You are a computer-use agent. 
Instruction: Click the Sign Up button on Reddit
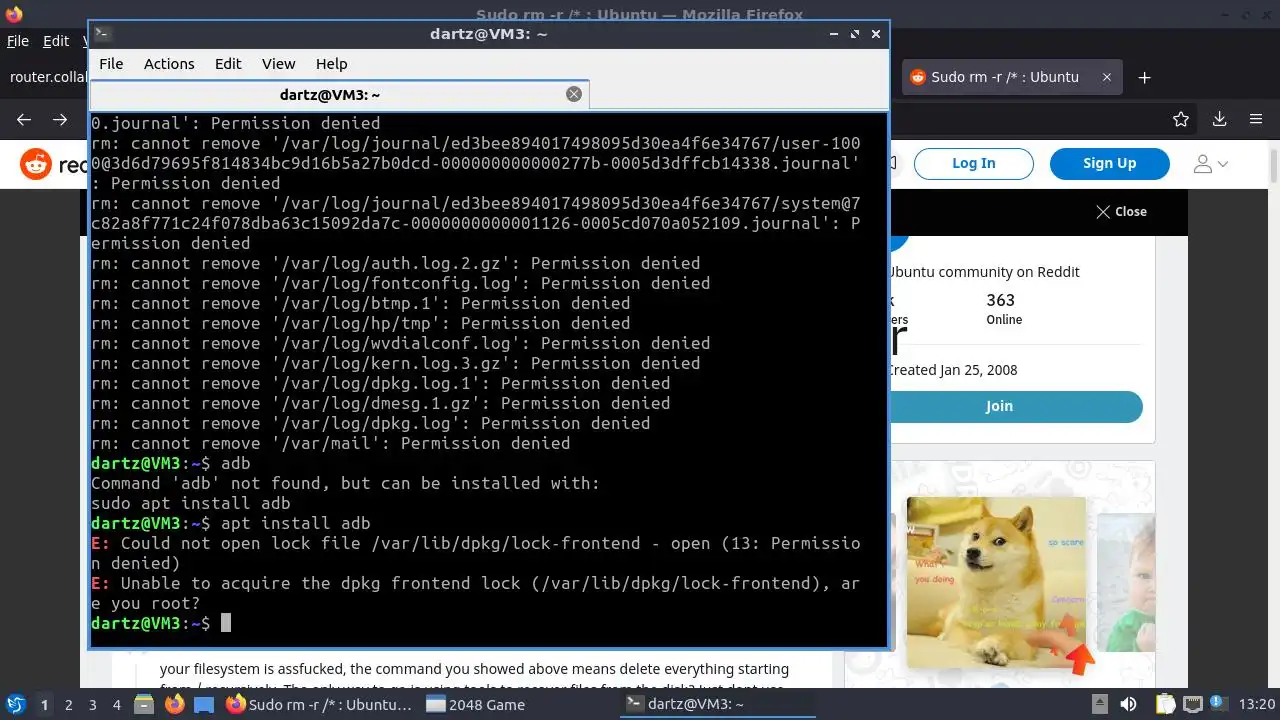(x=1109, y=163)
